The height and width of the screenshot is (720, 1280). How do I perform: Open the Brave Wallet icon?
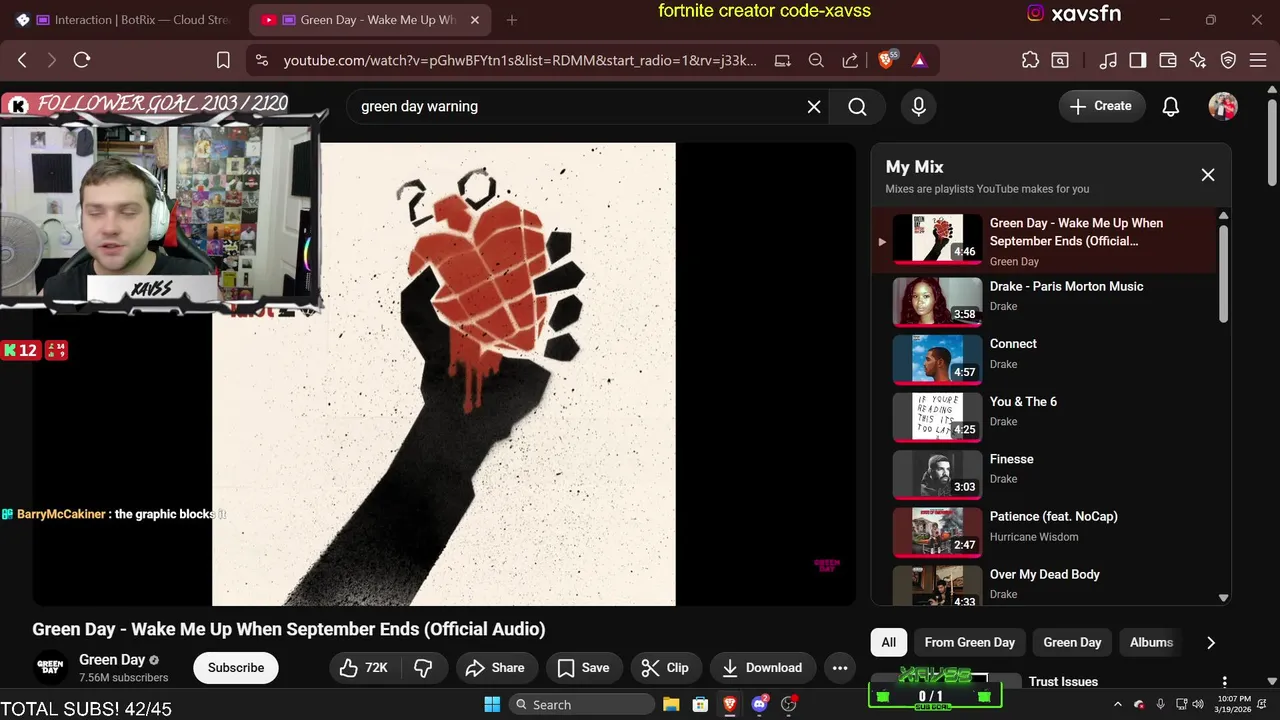click(x=1168, y=60)
